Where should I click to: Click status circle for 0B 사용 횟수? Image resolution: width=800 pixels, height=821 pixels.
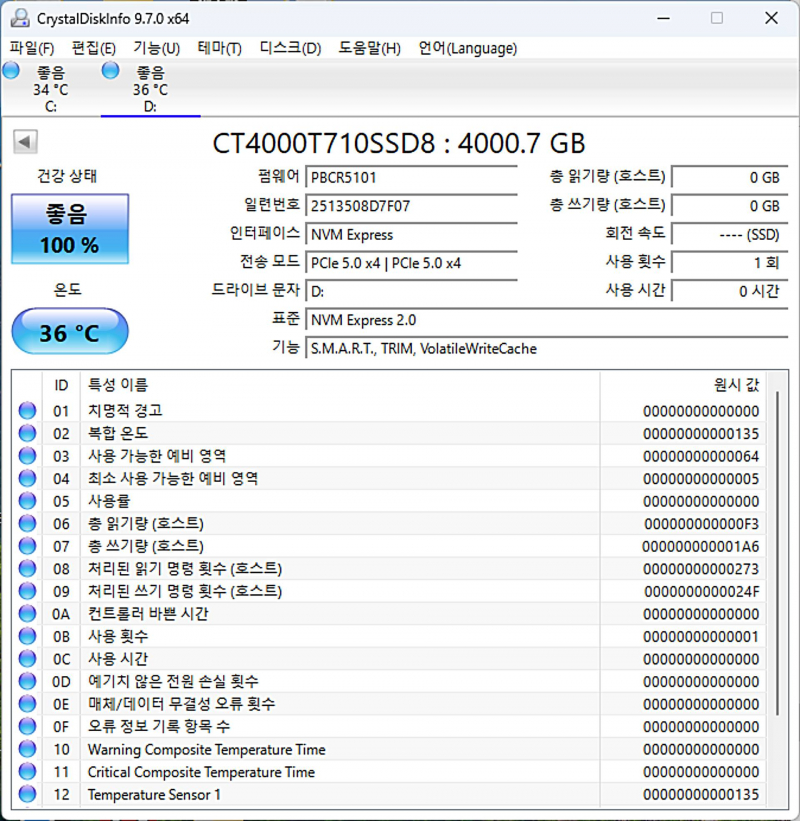coord(27,636)
